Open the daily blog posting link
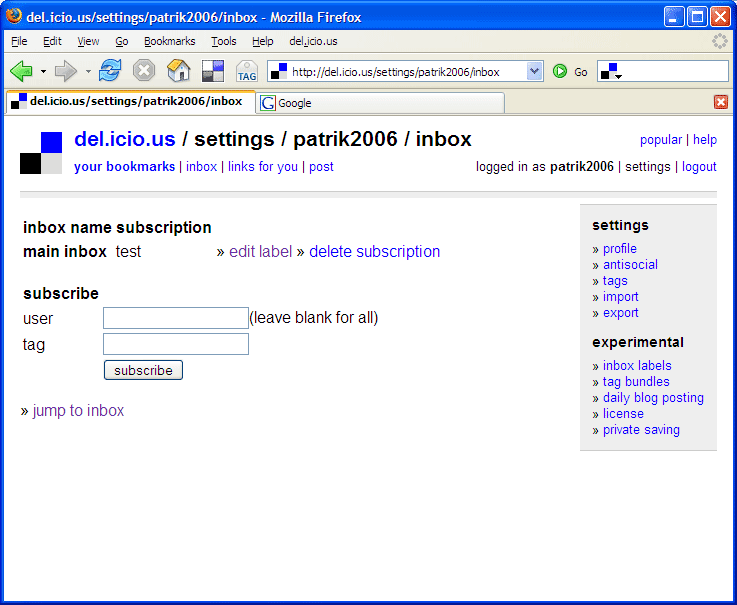The width and height of the screenshot is (737, 605). [x=653, y=398]
